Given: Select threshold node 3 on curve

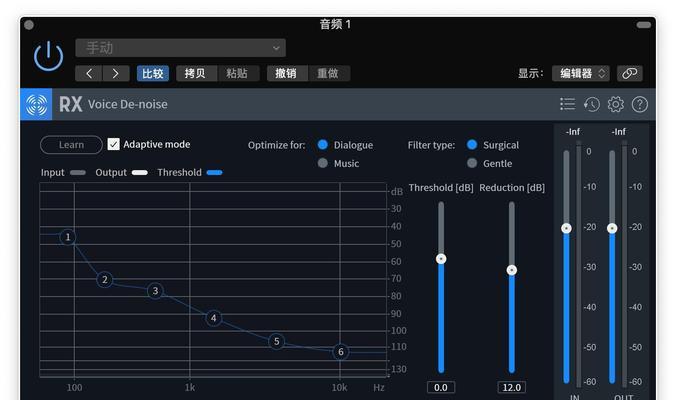Looking at the screenshot, I should 155,291.
